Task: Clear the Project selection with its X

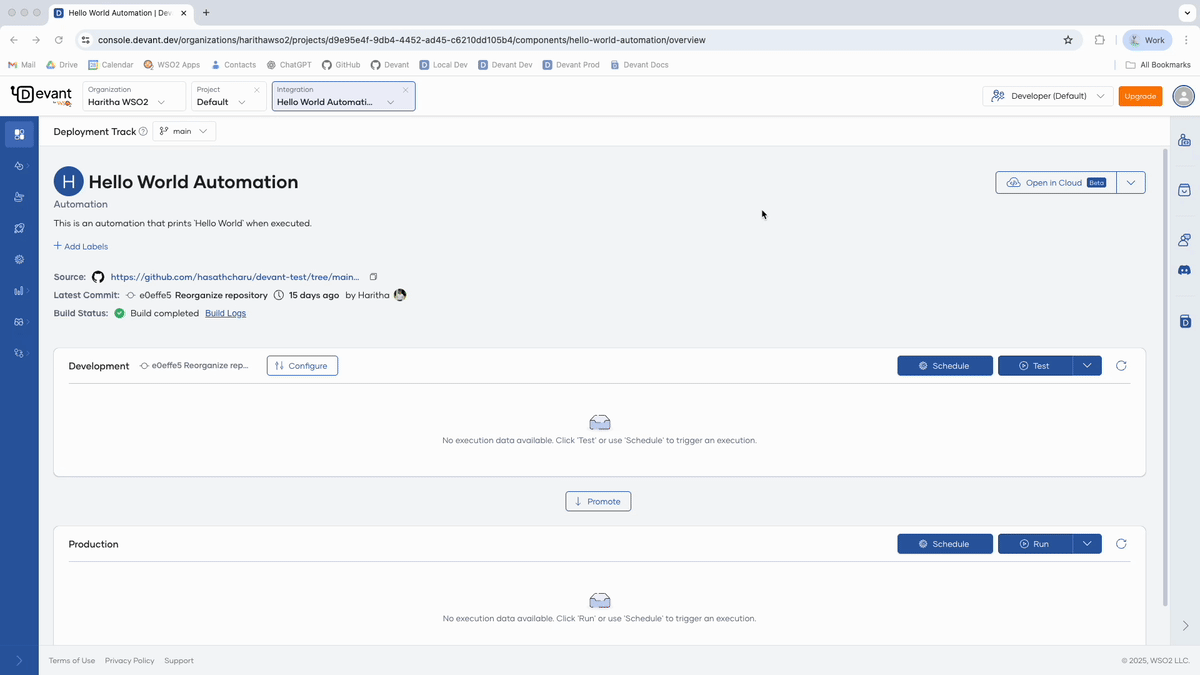Action: click(x=257, y=90)
